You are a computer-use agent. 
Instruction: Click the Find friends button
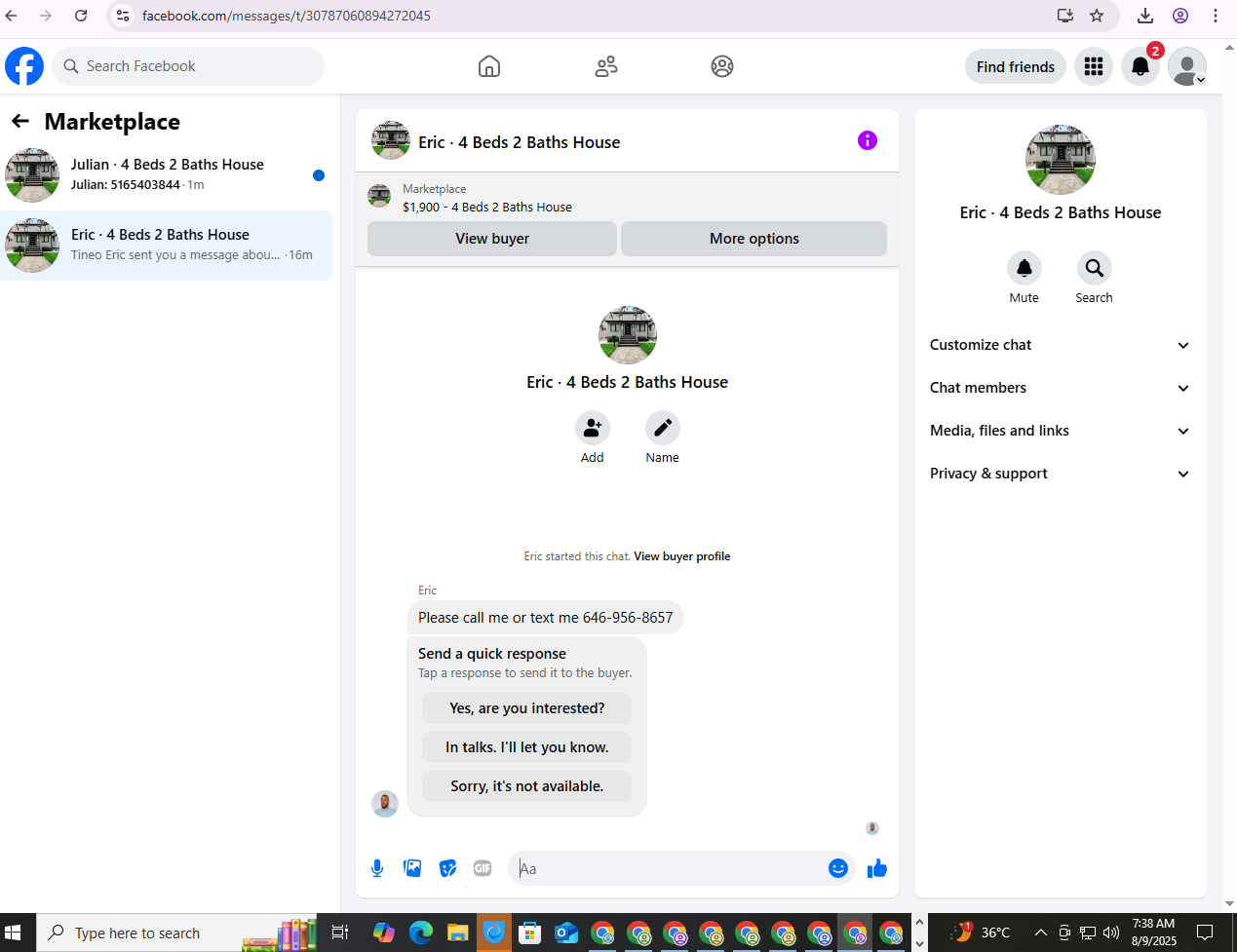point(1016,66)
